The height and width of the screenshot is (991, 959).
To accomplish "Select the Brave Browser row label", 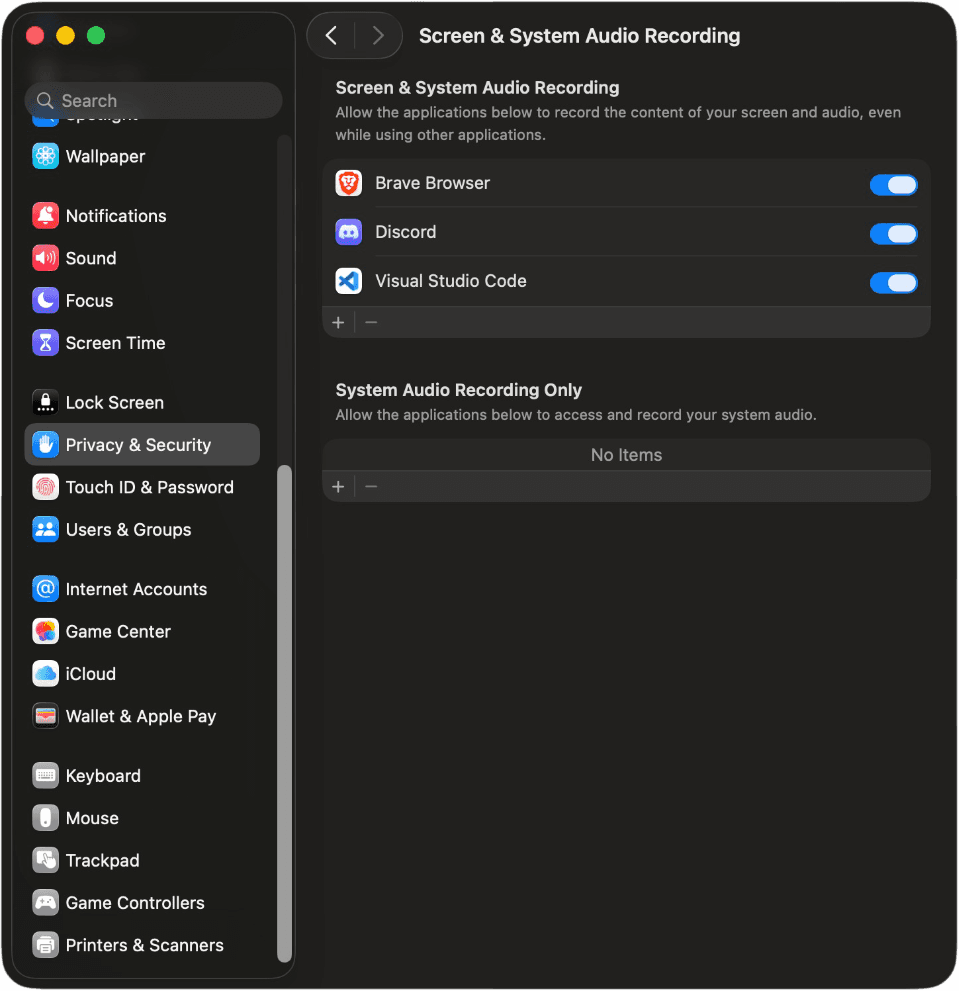I will pyautogui.click(x=432, y=183).
